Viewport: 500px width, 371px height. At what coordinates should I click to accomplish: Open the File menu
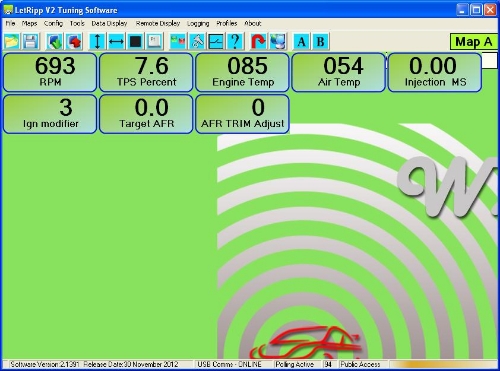pyautogui.click(x=10, y=23)
